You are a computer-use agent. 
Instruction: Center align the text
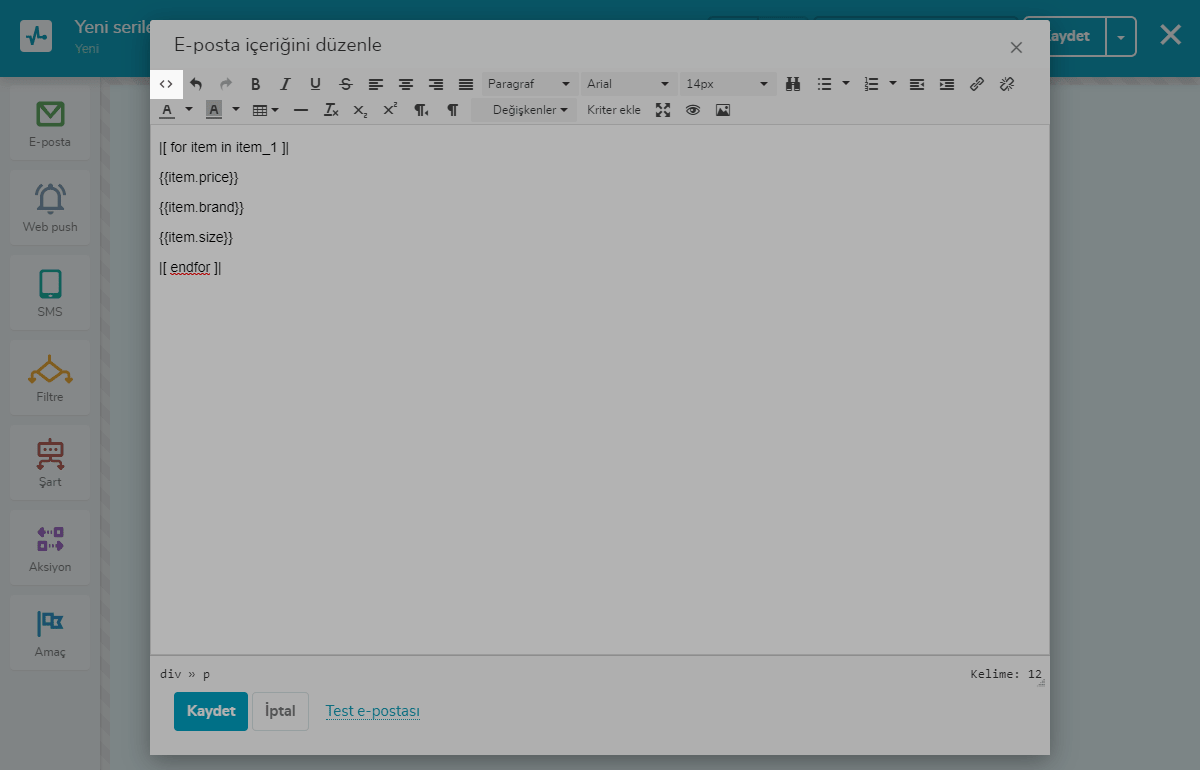click(x=406, y=84)
